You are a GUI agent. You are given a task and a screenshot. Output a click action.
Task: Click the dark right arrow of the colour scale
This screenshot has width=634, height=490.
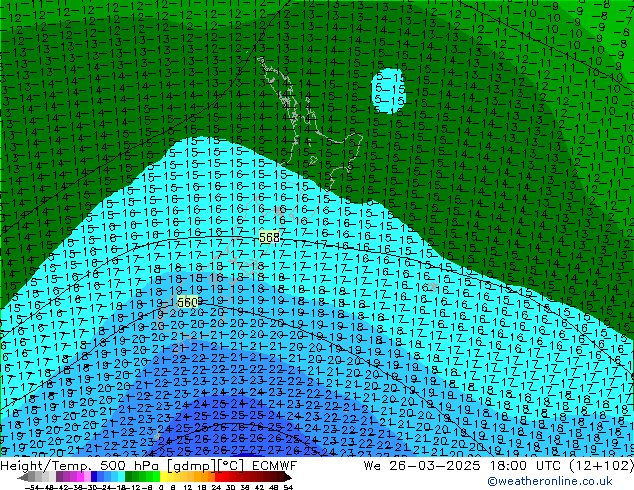pyautogui.click(x=288, y=477)
